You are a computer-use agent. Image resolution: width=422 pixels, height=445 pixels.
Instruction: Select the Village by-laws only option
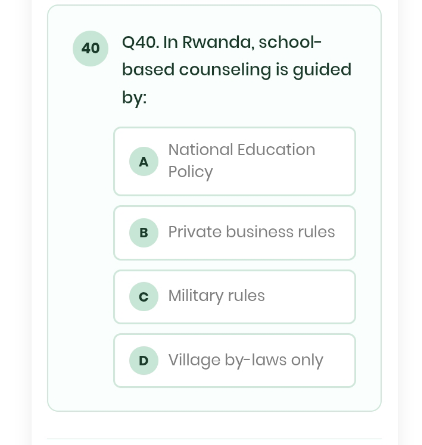click(235, 360)
